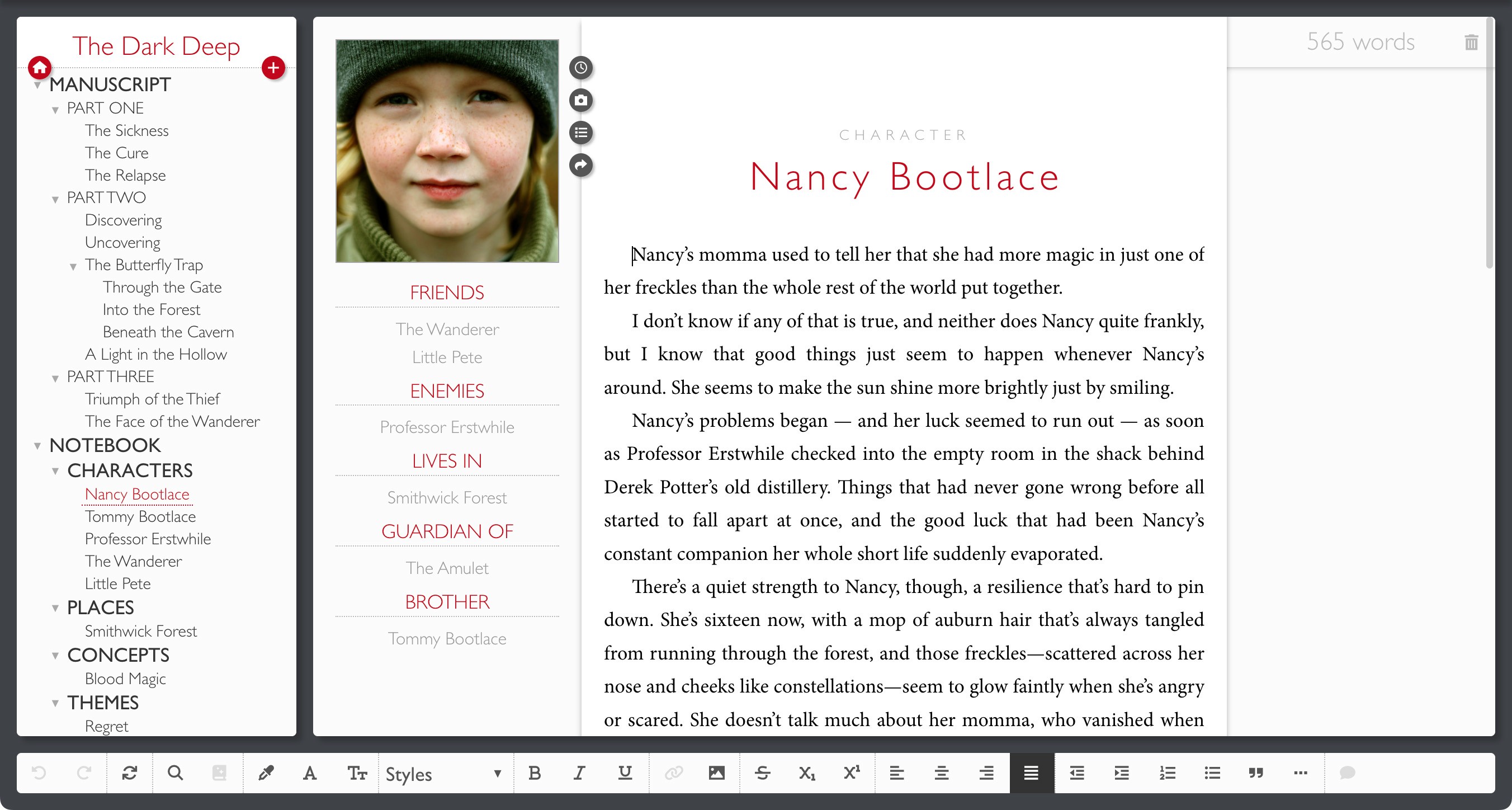This screenshot has width=1512, height=810.
Task: Select Tommy Bootlace in the Characters list
Action: point(140,516)
